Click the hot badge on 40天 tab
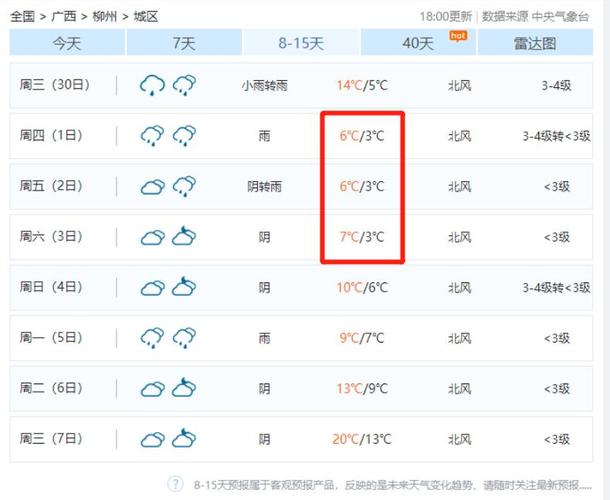Image resolution: width=610 pixels, height=500 pixels. (458, 36)
